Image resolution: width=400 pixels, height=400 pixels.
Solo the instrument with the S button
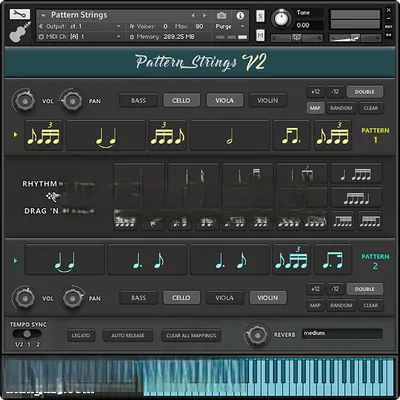point(260,16)
